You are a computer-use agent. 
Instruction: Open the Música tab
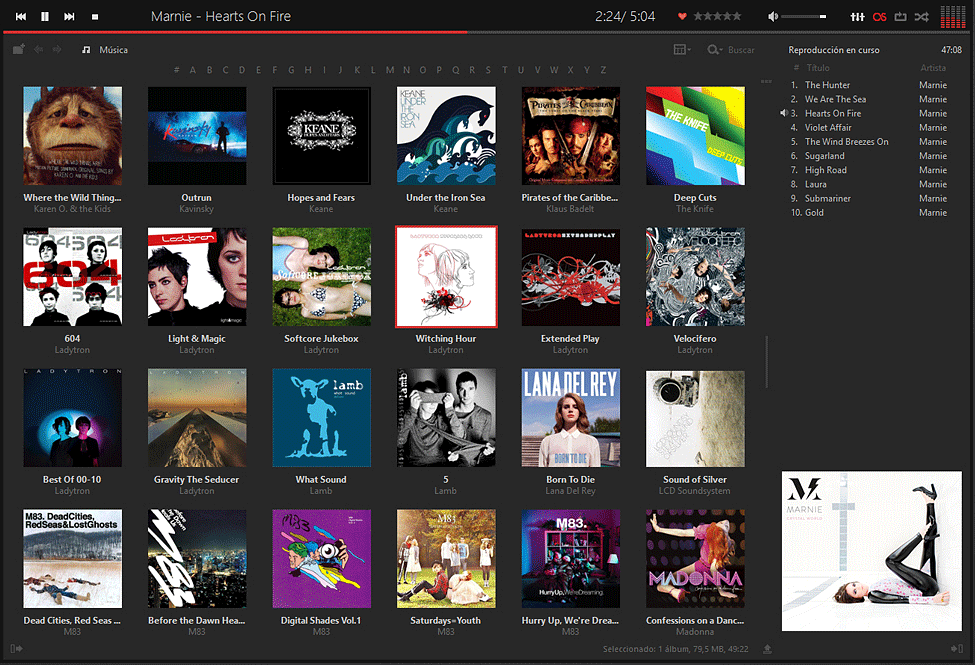tap(113, 50)
